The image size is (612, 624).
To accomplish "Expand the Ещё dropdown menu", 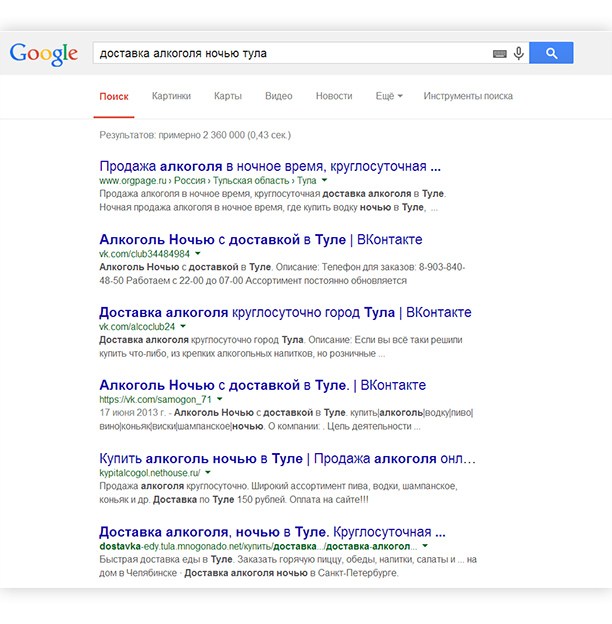I will 388,96.
